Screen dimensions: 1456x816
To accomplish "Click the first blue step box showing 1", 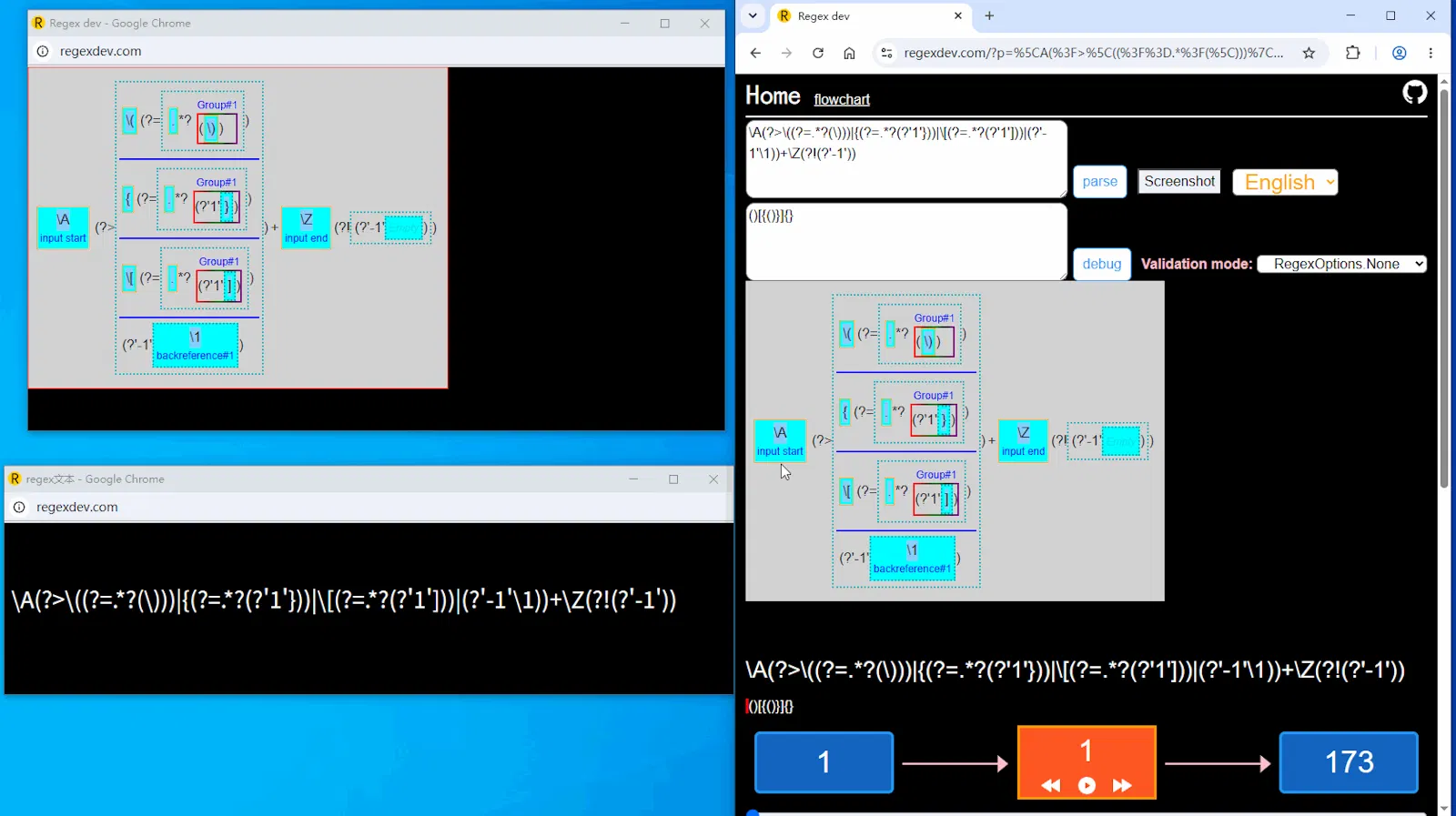I will 824,762.
